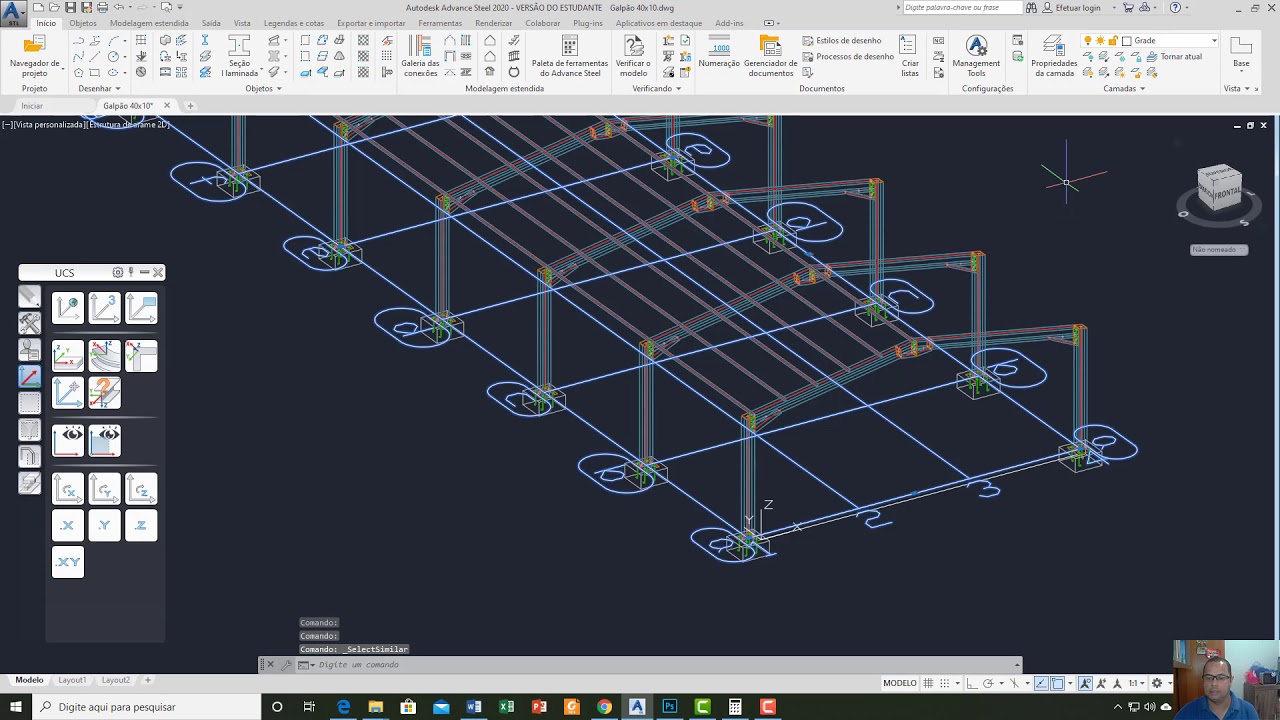Click Estilos de desenho button
Image resolution: width=1280 pixels, height=720 pixels.
(x=842, y=41)
